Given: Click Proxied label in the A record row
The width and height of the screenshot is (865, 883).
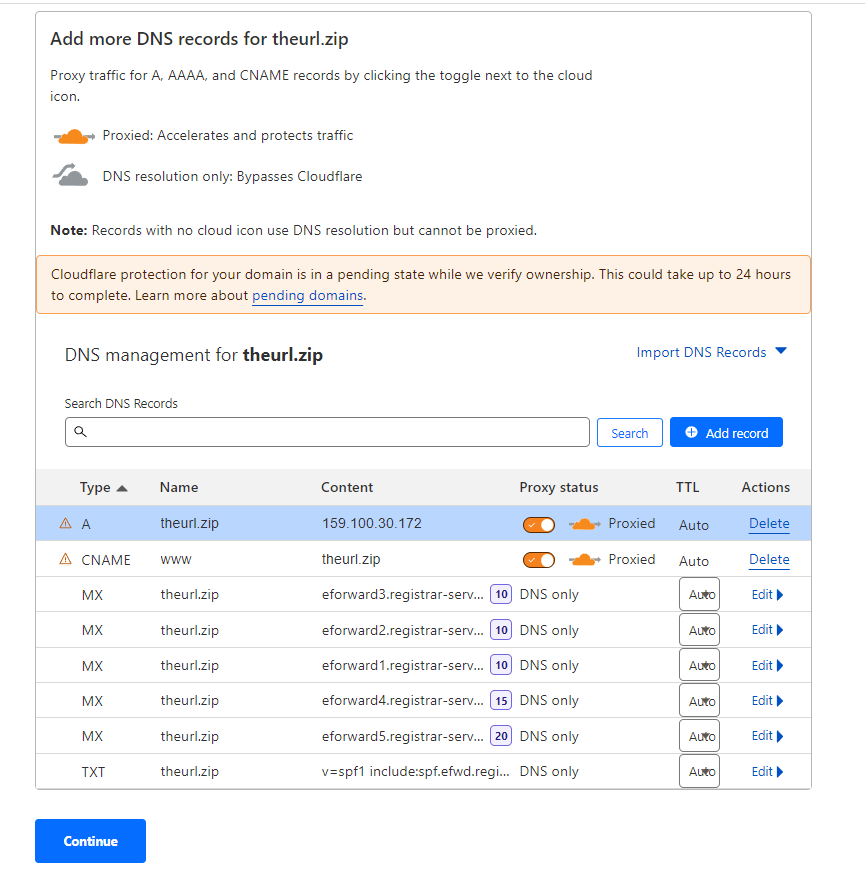Looking at the screenshot, I should [632, 523].
